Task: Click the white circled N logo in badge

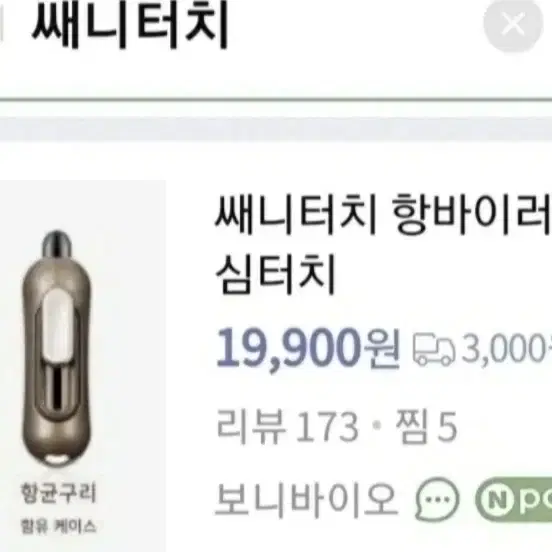Action: pos(497,500)
